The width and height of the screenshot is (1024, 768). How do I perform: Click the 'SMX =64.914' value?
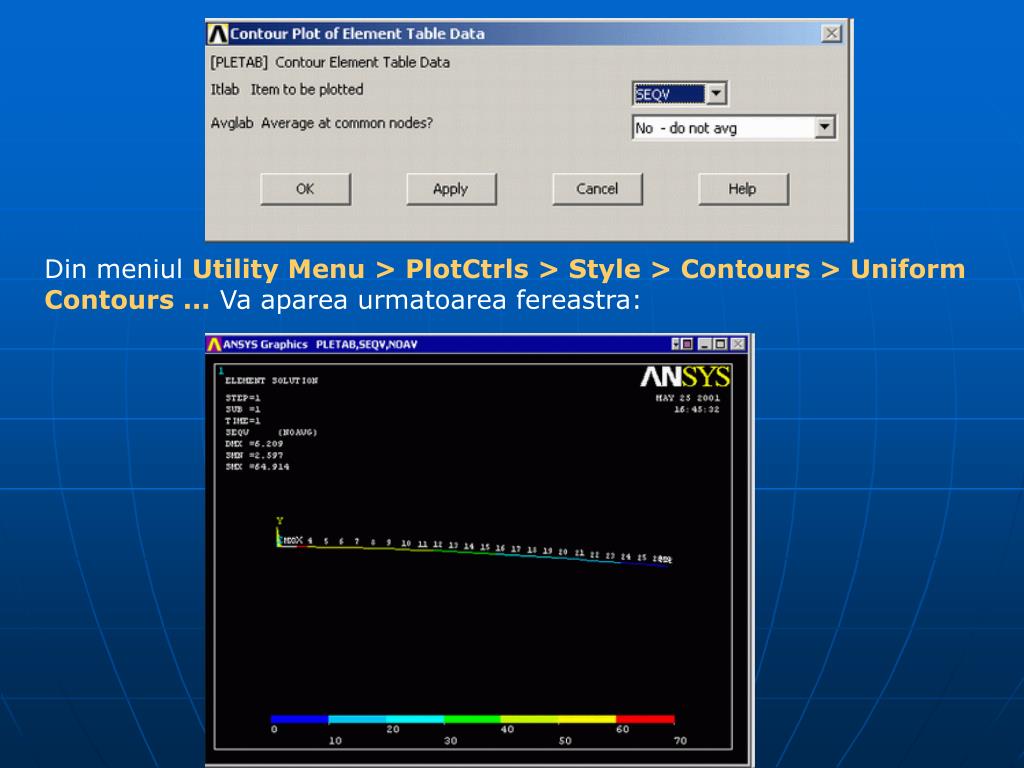(x=257, y=467)
